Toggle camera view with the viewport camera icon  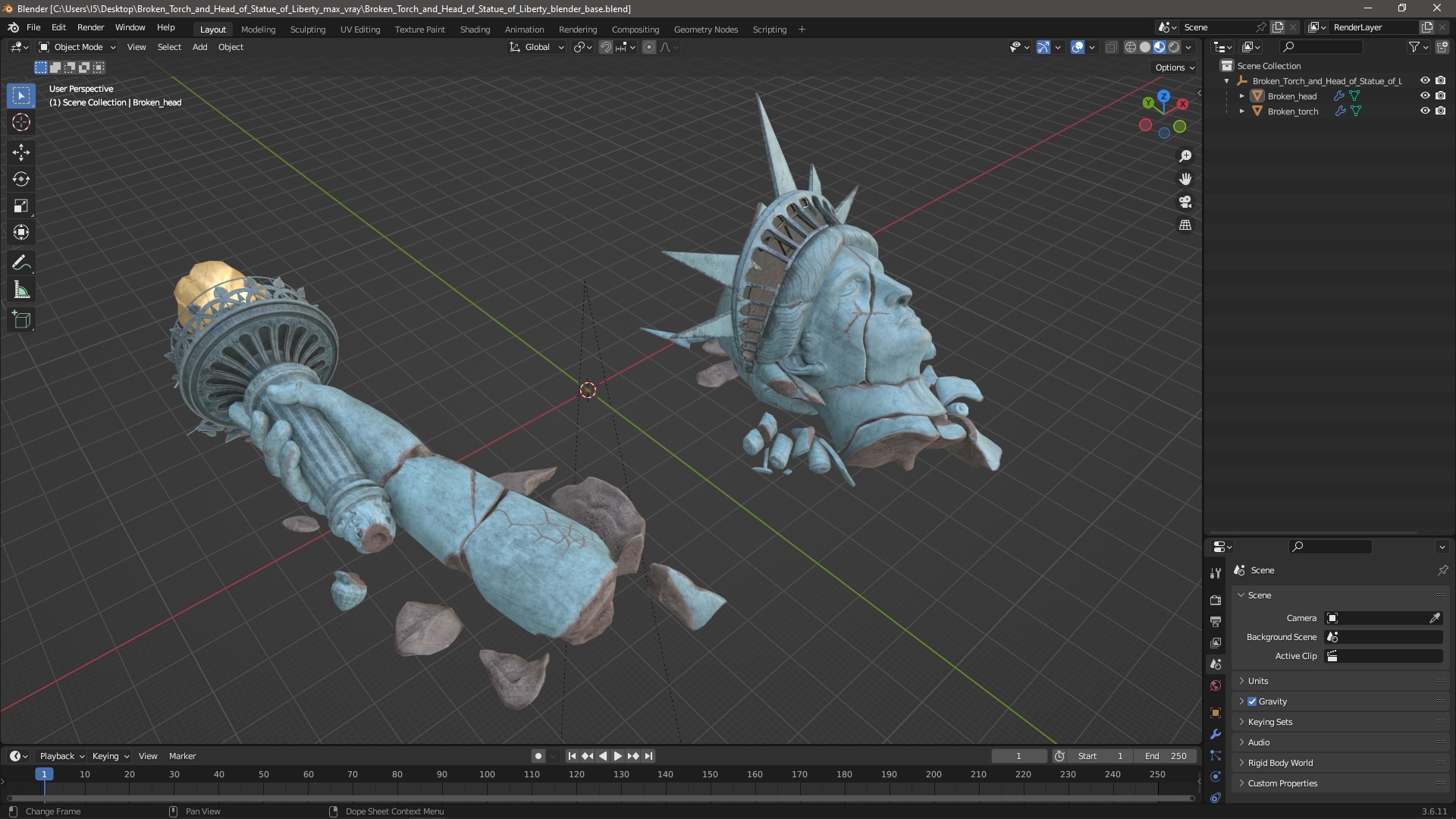coord(1185,202)
